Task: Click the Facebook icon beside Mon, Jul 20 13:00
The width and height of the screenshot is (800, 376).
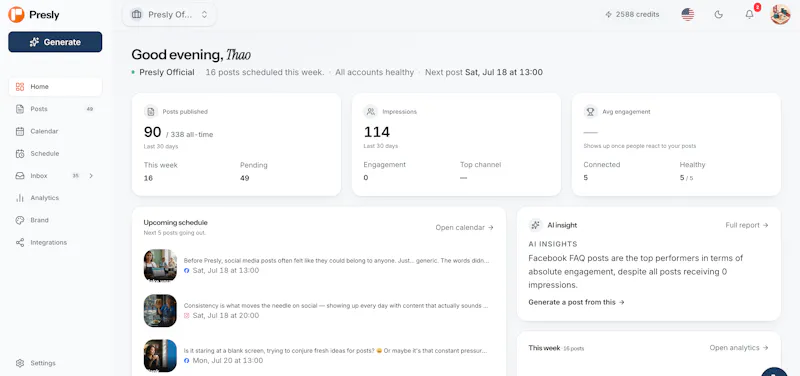Action: coord(187,361)
